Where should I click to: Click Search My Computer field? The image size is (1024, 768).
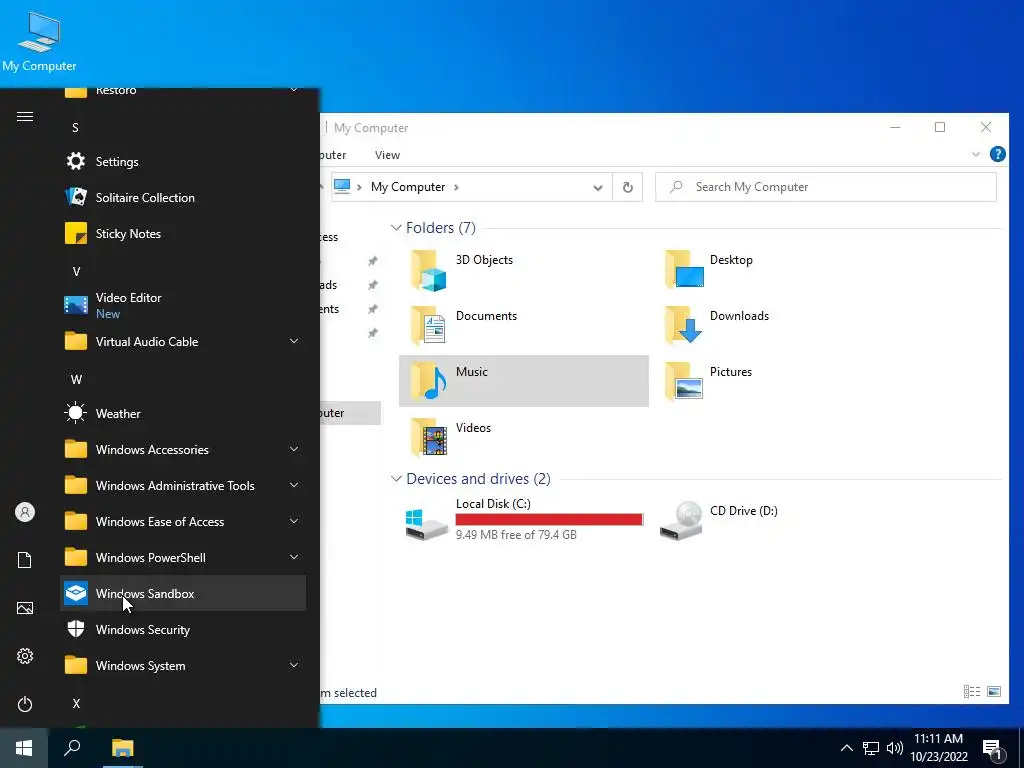[825, 187]
